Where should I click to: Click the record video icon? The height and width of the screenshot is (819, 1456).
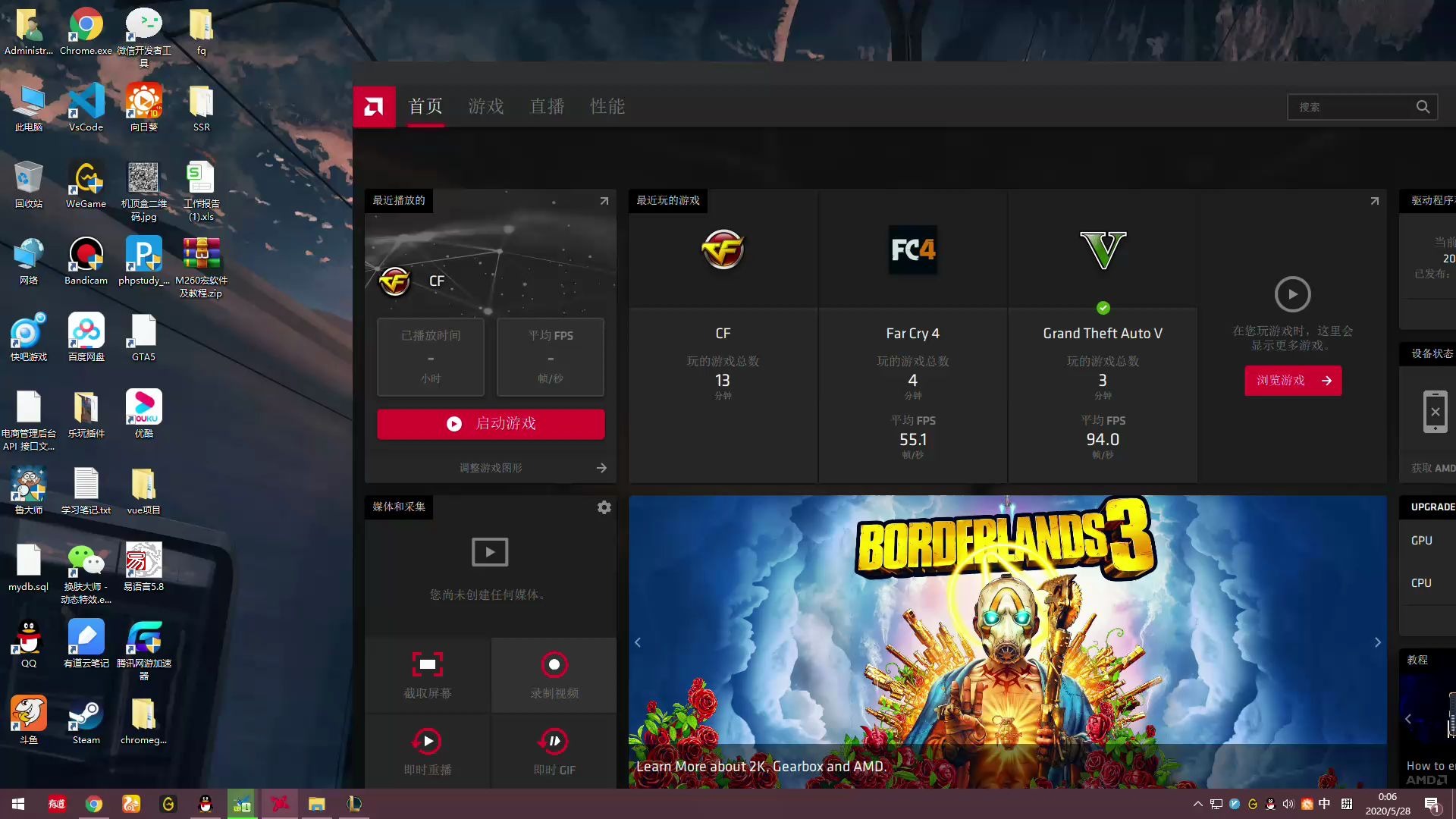tap(554, 665)
